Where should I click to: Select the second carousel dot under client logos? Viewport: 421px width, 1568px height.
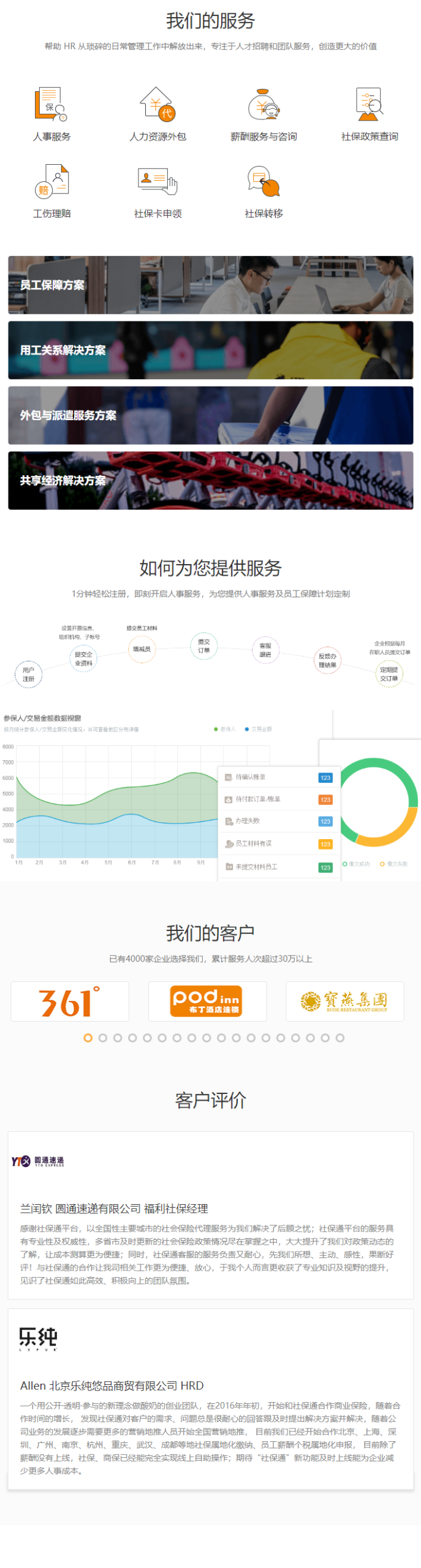click(x=102, y=1037)
